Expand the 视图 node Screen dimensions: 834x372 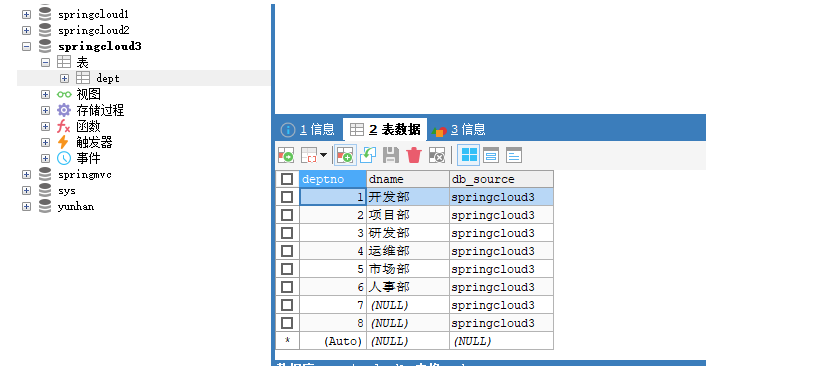pos(46,94)
